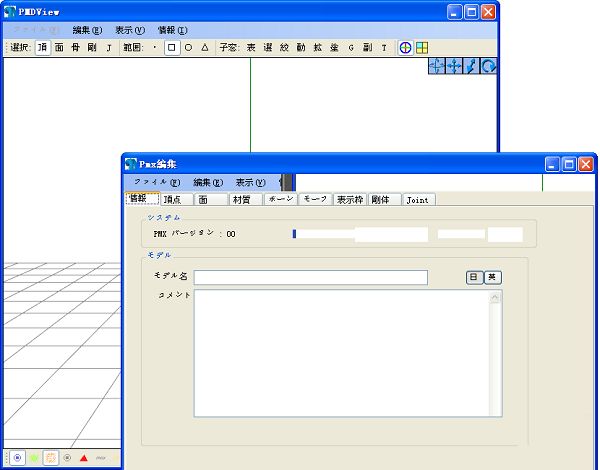600x470 pixels.
Task: Open the ファイル(F) menu in Pmx編集
Action: [x=157, y=183]
